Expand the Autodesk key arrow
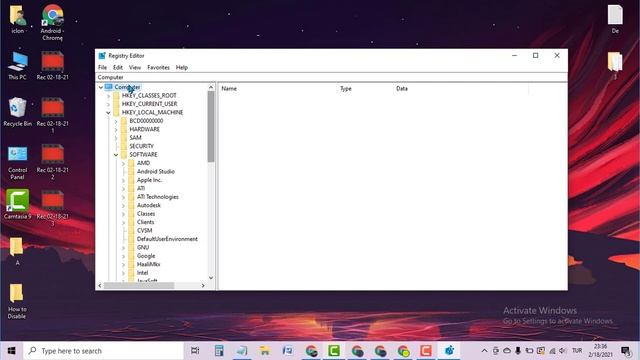Viewport: 640px width, 360px height. point(123,206)
